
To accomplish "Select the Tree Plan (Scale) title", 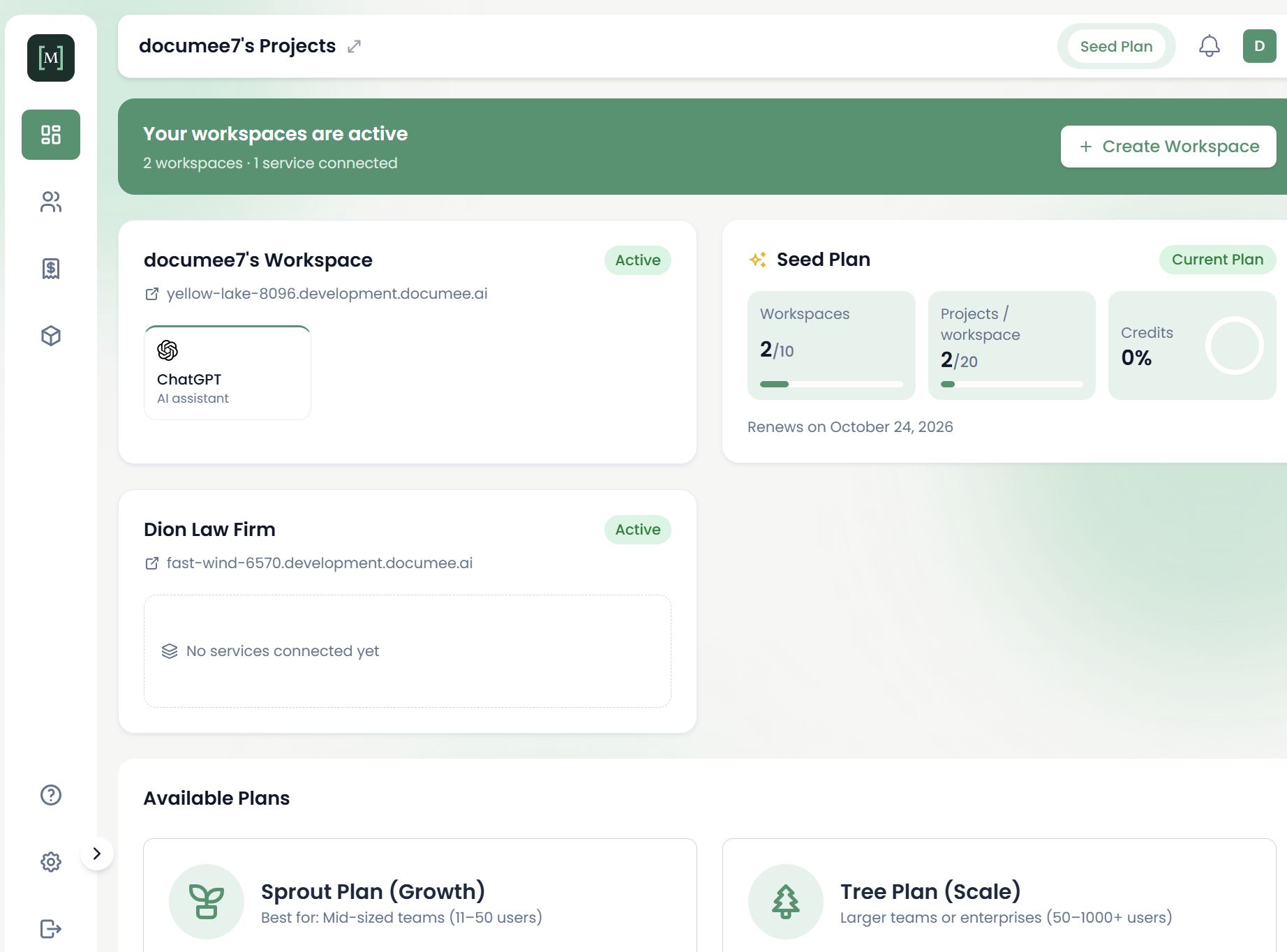I will pyautogui.click(x=930, y=891).
